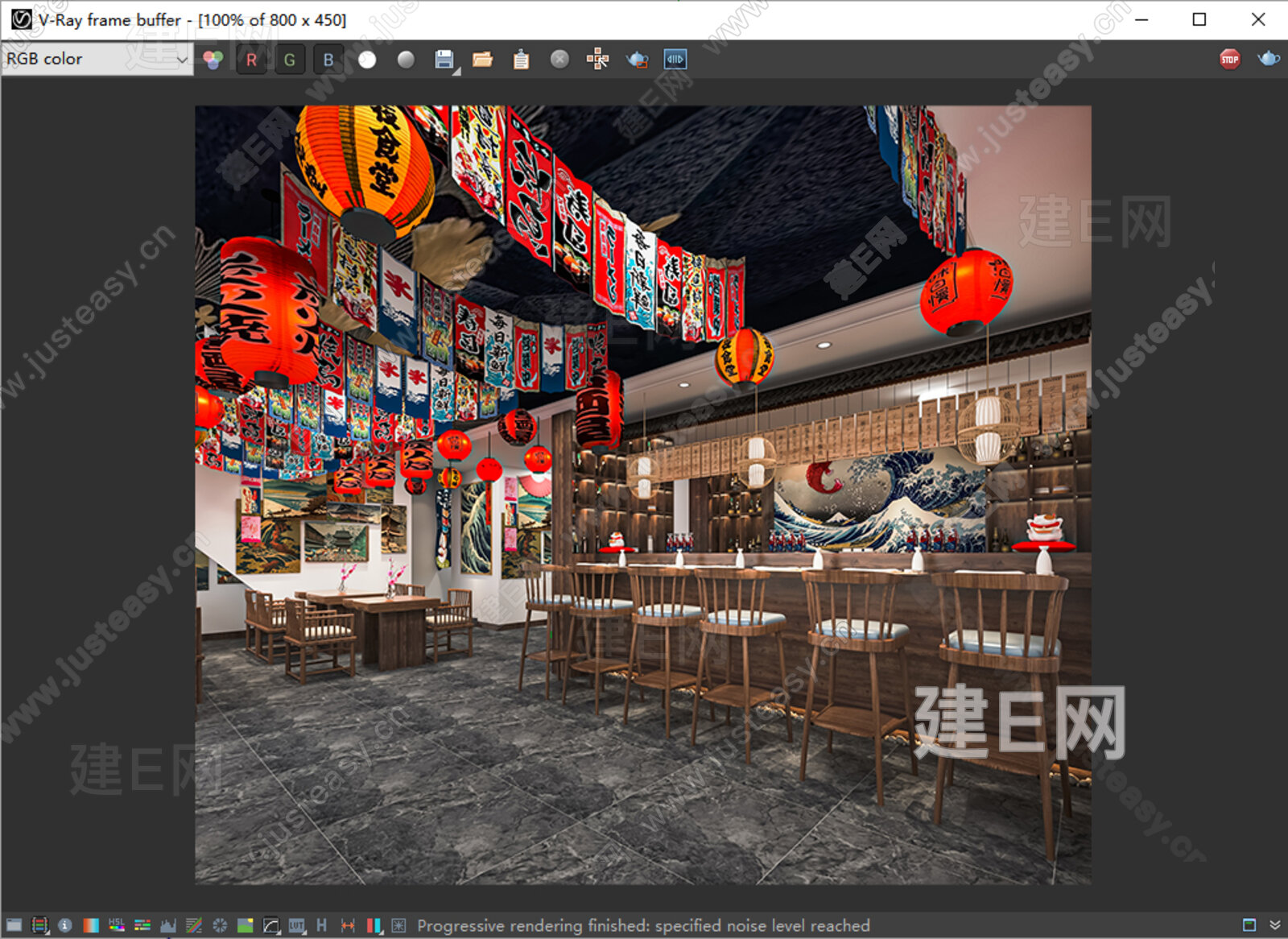Activate region render teapot icon
The height and width of the screenshot is (939, 1288).
(x=637, y=60)
